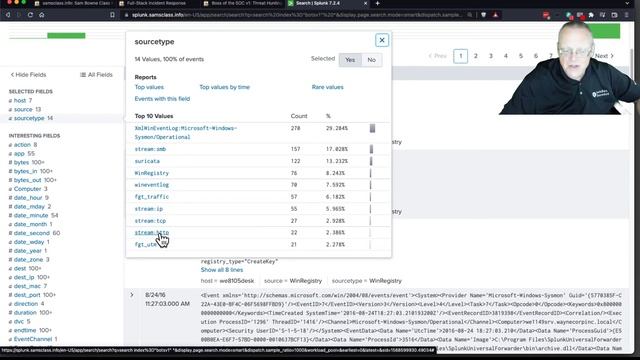
Task: Reload the page in browser
Action: [x=30, y=15]
